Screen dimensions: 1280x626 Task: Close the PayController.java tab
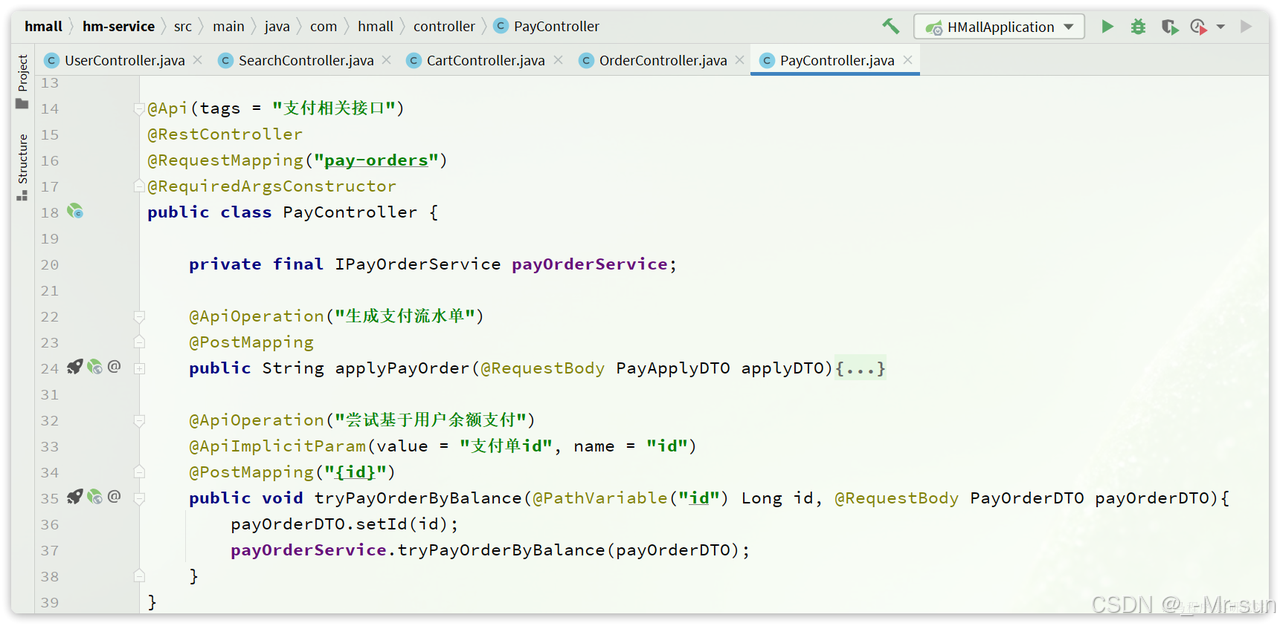click(x=907, y=60)
